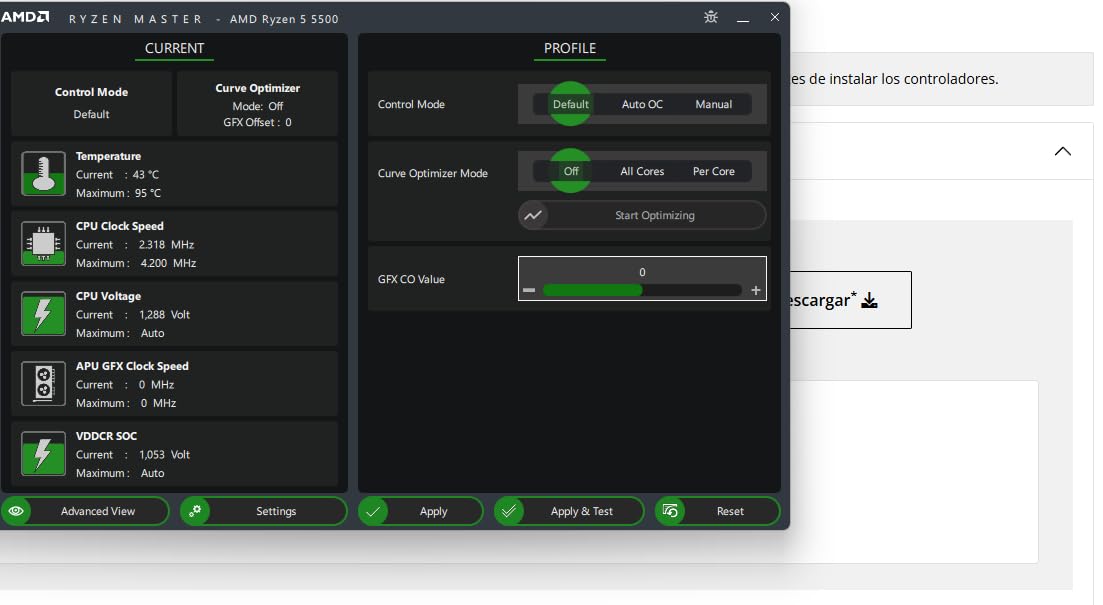
Task: Close the Ryzen Master window
Action: tap(774, 17)
